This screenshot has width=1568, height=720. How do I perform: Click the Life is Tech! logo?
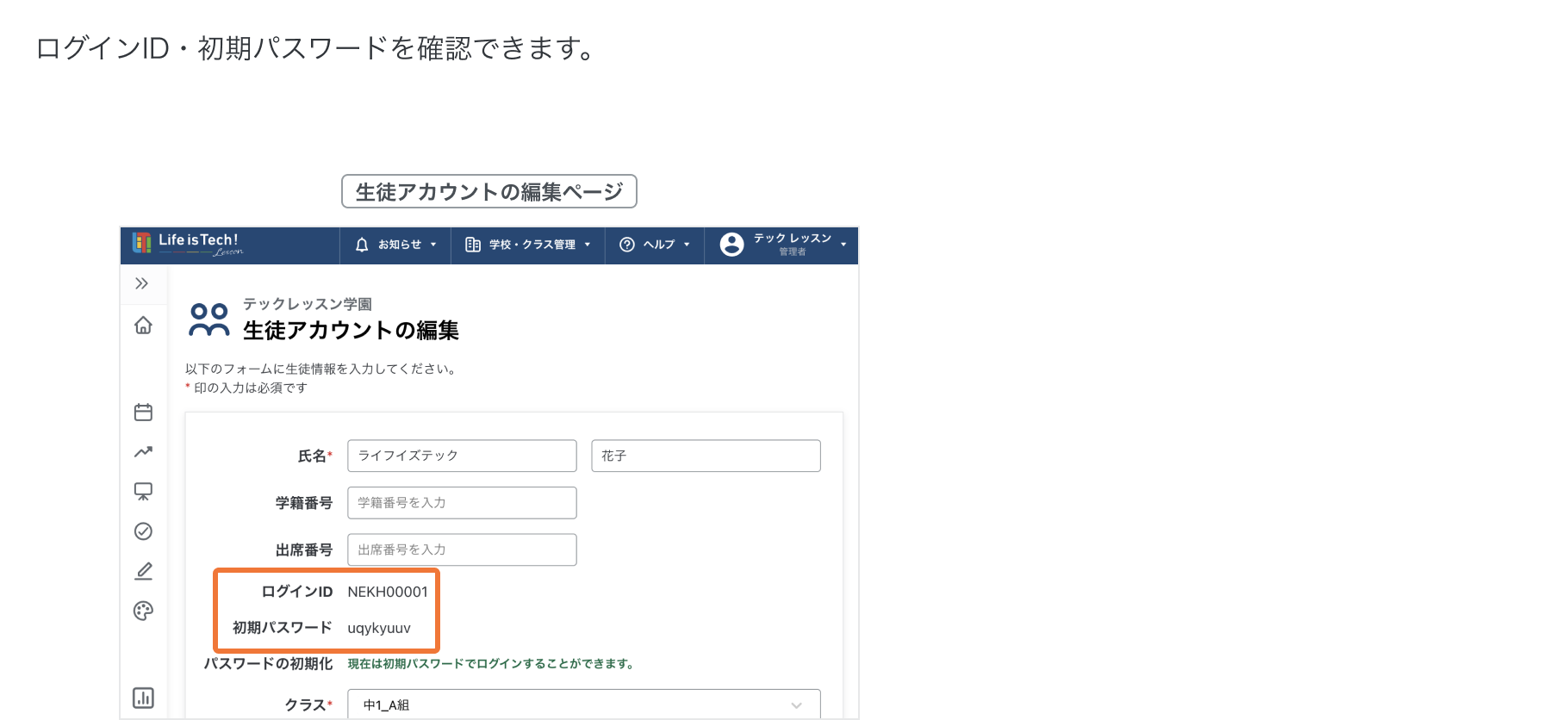[188, 245]
